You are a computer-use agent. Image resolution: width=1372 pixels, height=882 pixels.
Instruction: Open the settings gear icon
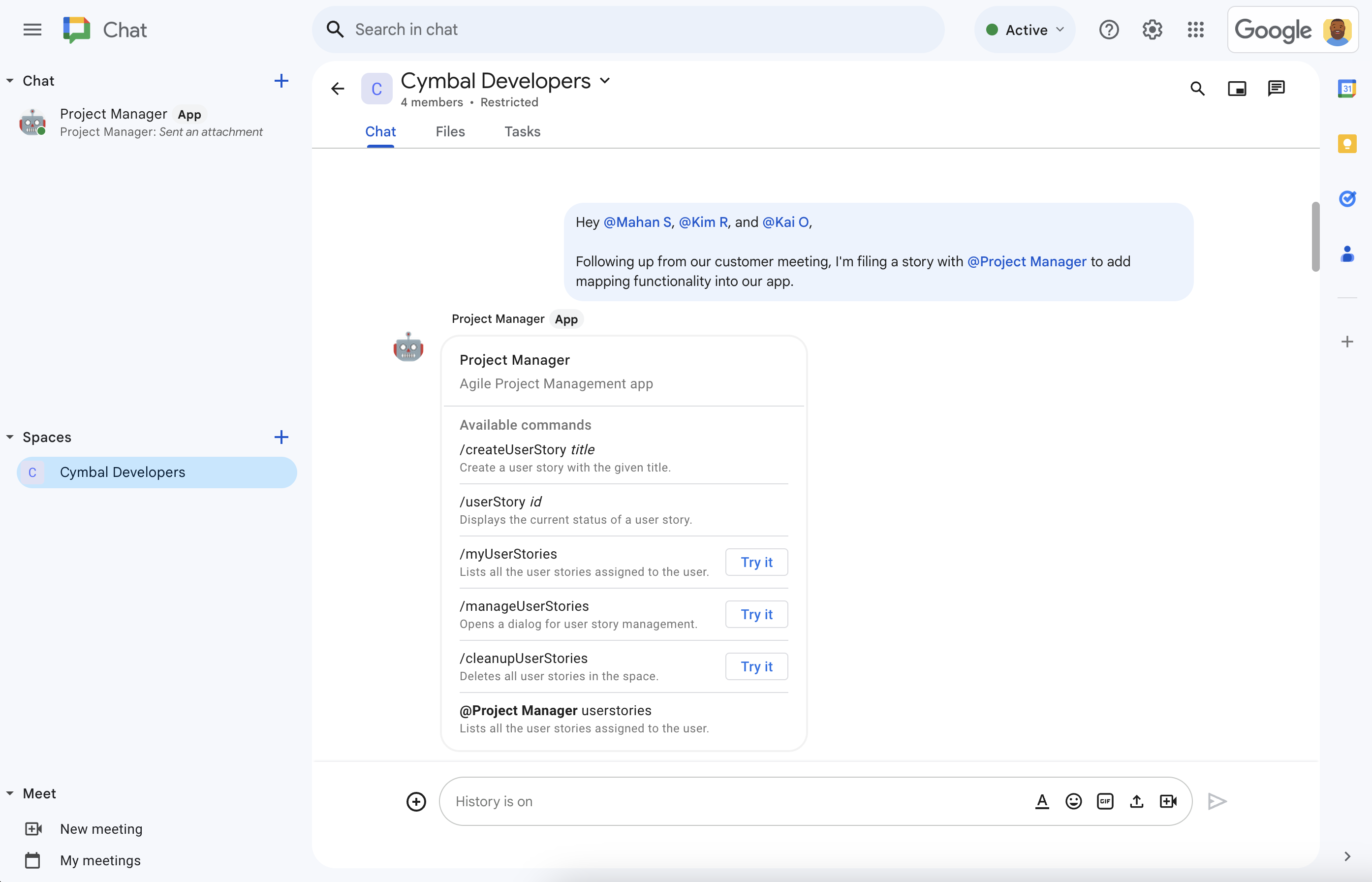point(1152,29)
